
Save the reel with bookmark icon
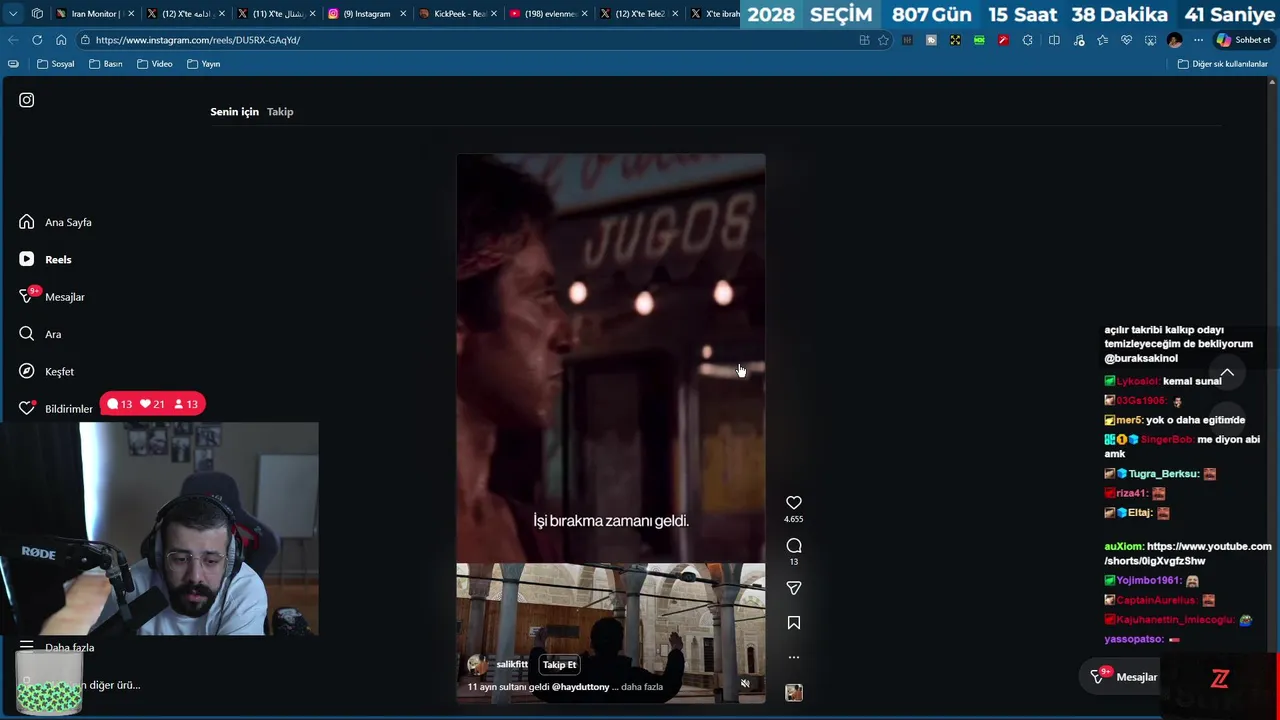pos(794,623)
